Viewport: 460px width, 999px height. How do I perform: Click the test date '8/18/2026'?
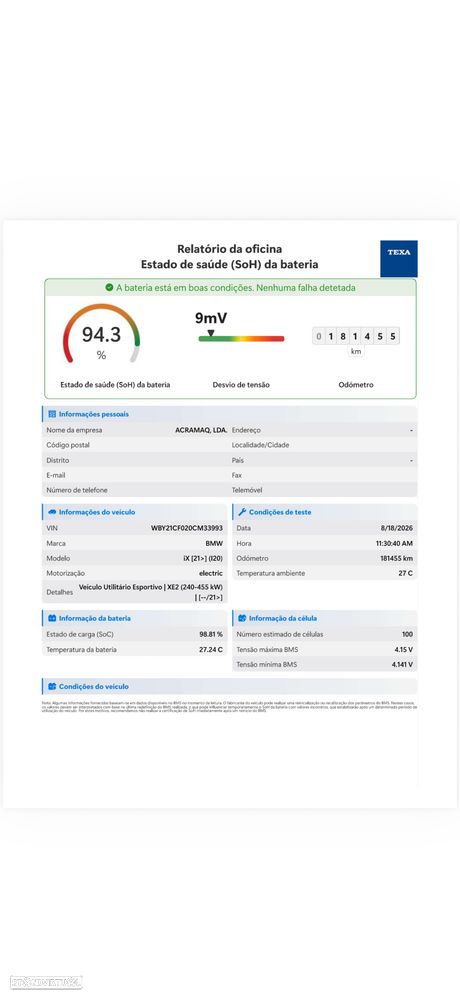(x=397, y=528)
